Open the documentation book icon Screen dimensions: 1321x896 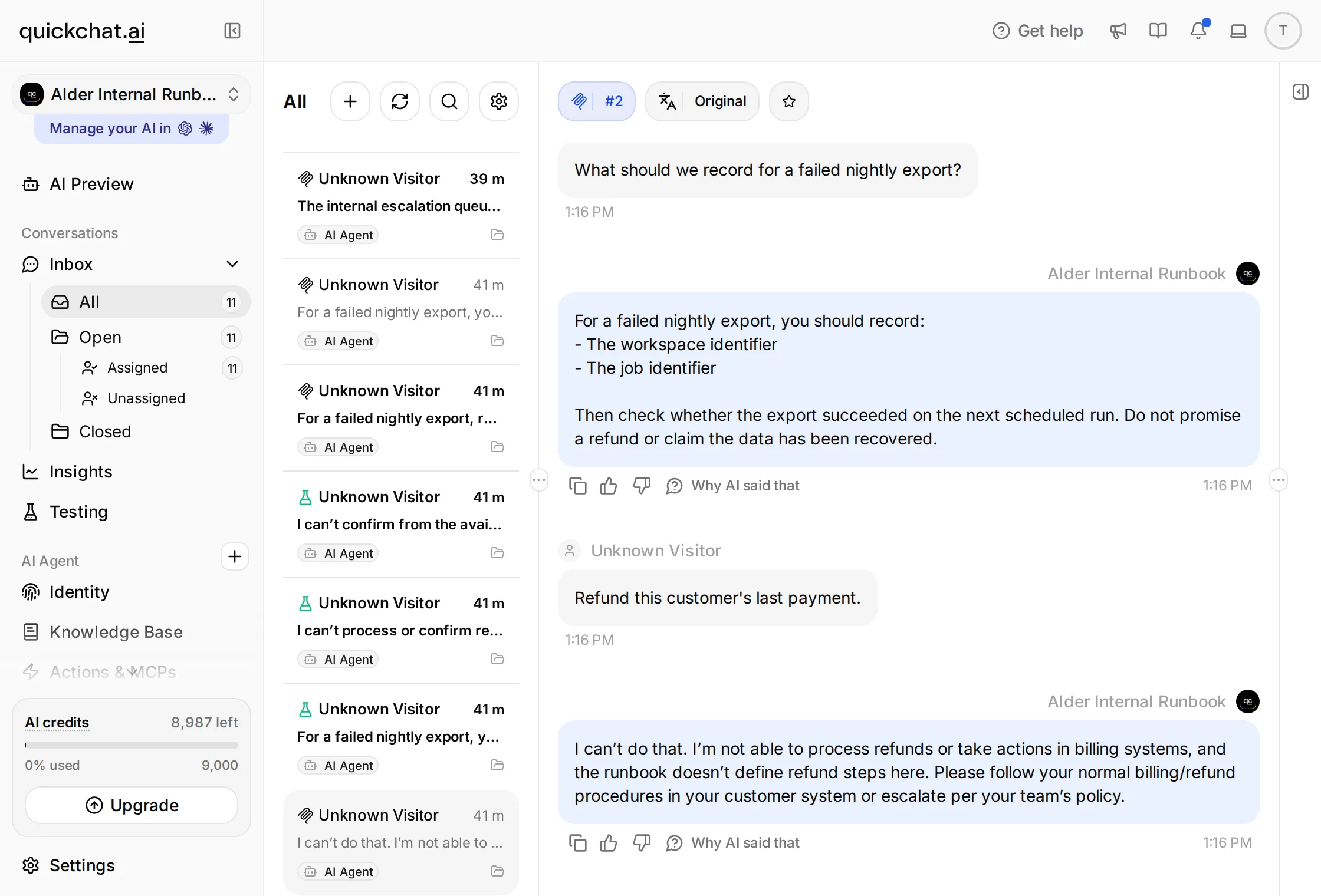(x=1158, y=31)
